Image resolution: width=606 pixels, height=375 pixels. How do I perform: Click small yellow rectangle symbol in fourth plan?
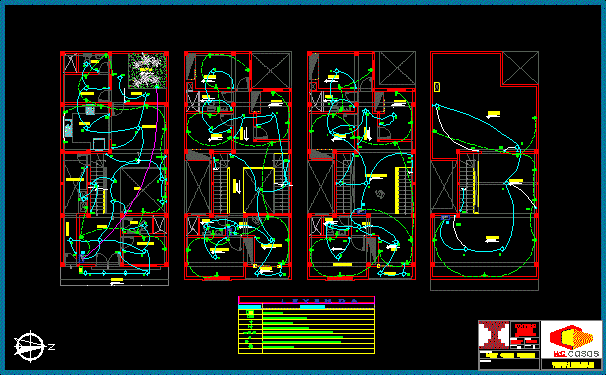click(x=437, y=87)
